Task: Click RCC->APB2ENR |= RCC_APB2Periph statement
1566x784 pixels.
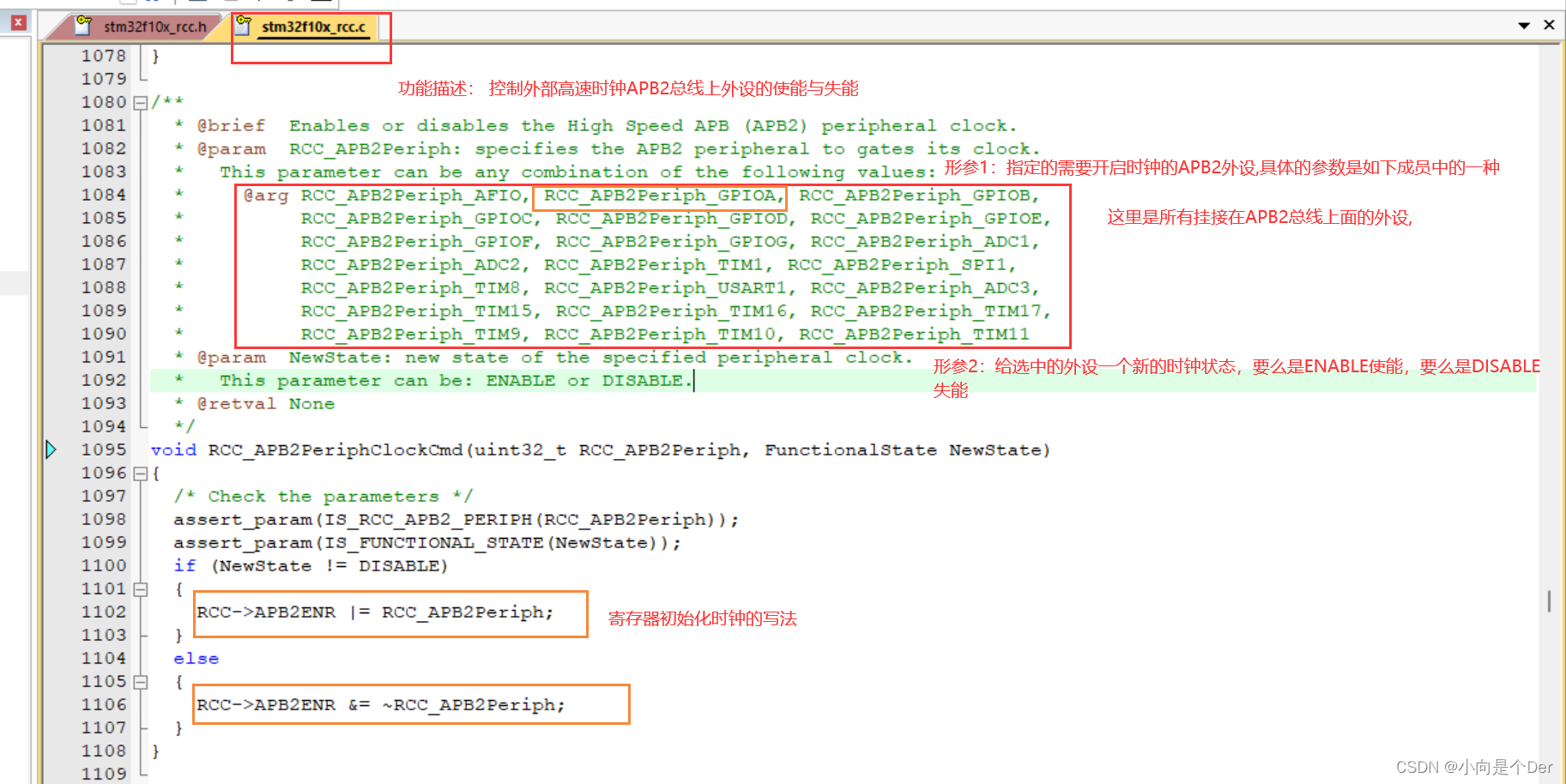Action: coord(375,612)
